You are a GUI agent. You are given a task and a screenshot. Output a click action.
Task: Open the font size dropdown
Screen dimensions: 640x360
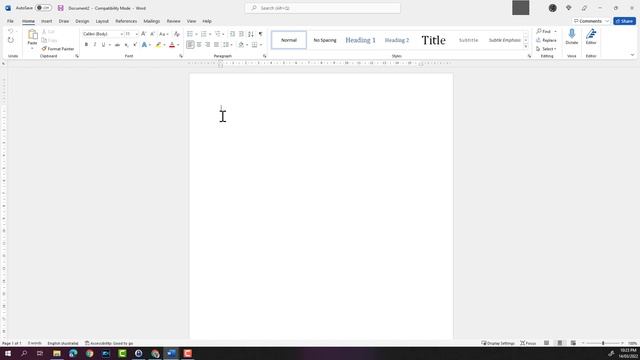(x=136, y=34)
